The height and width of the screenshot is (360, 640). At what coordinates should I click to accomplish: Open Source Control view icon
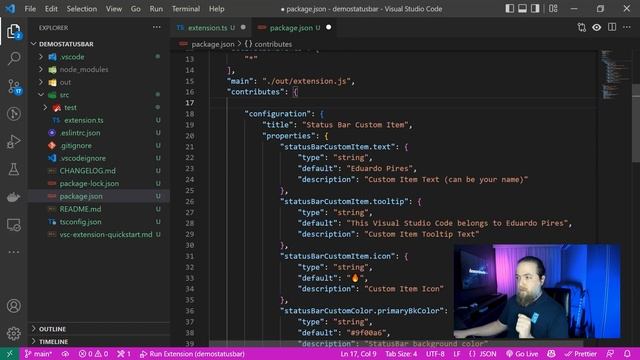pos(14,87)
